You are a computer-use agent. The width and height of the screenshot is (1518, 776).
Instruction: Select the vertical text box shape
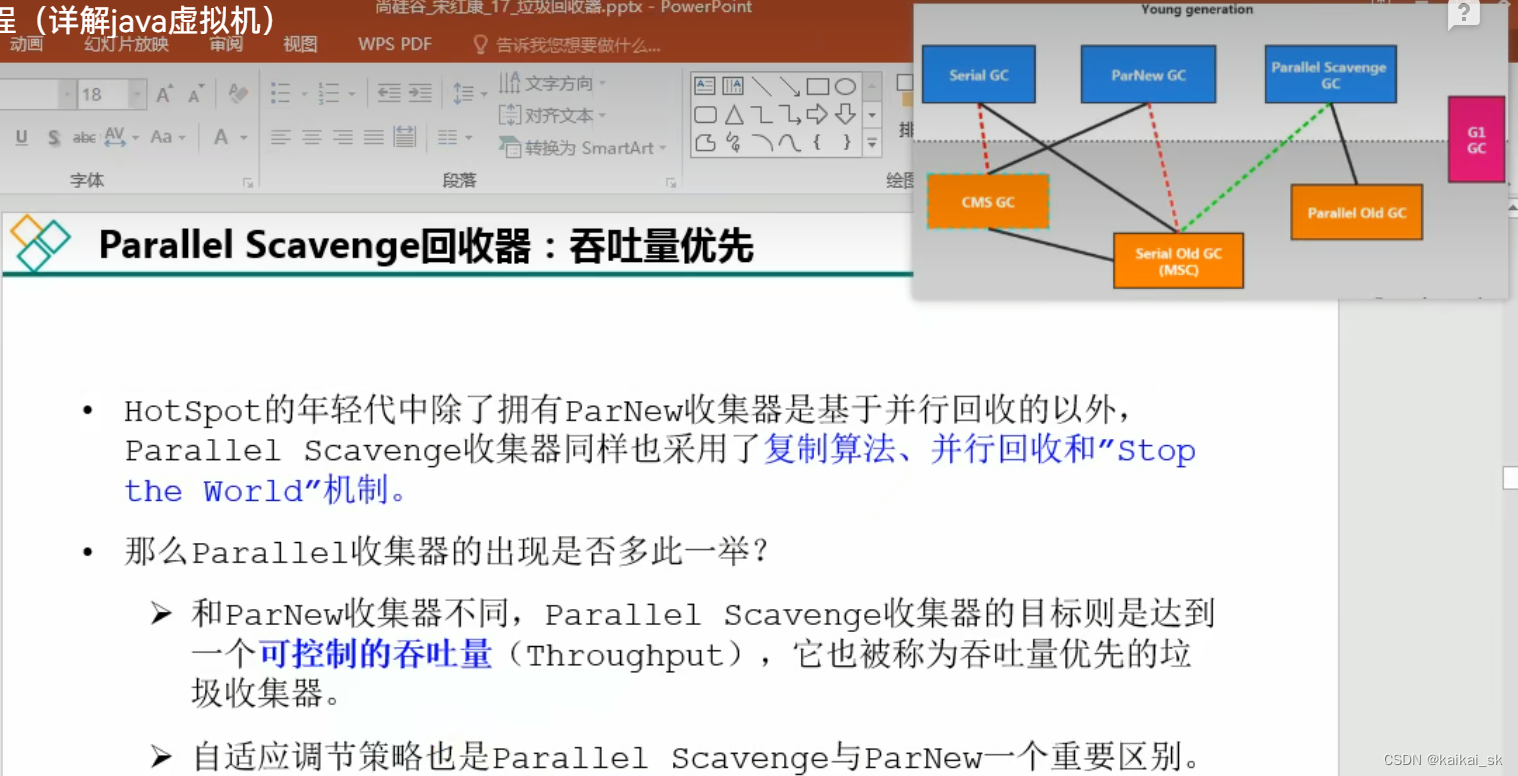733,87
